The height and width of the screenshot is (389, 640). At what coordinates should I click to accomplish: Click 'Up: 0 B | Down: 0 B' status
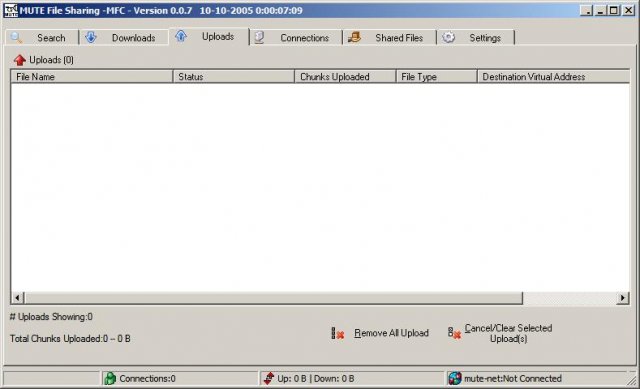pos(316,378)
